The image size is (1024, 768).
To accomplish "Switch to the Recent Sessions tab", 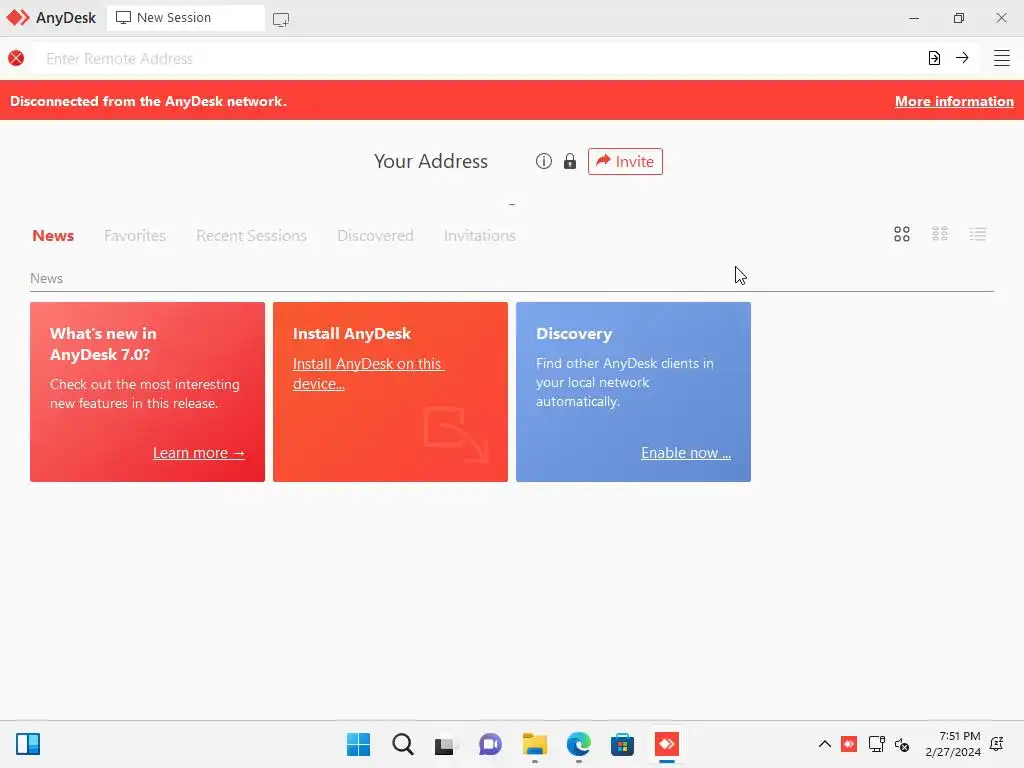I will [x=251, y=235].
